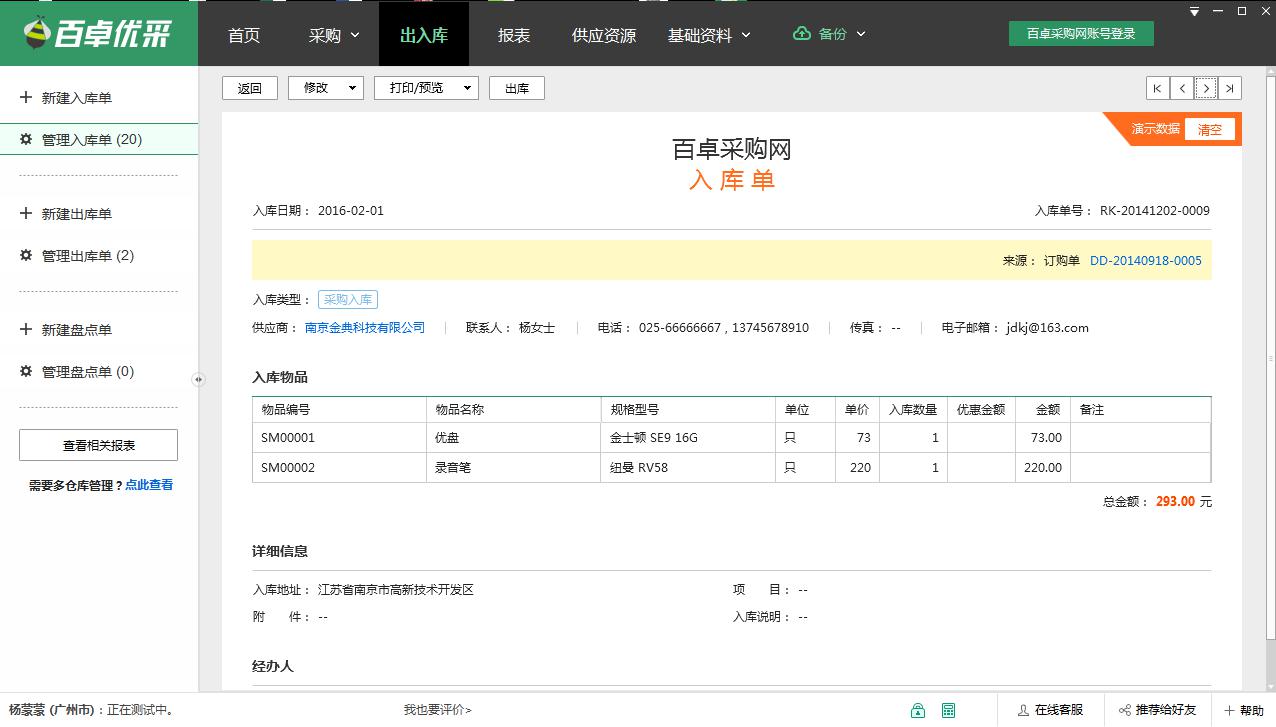This screenshot has height=727, width=1276.
Task: Click the cloud backup icon
Action: point(801,34)
